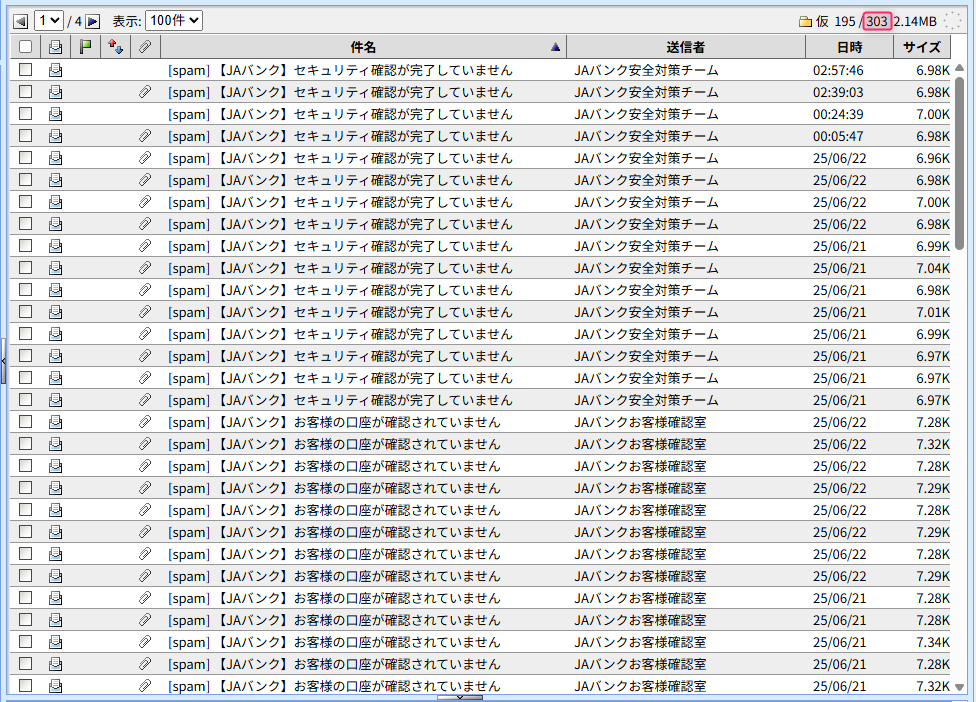Open the お客様の口座 subject in the 7.34K row
Image resolution: width=976 pixels, height=702 pixels.
[x=334, y=642]
